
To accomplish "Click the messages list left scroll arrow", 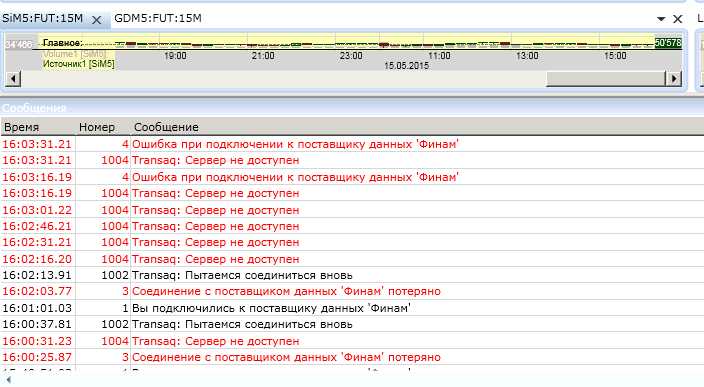I will [8, 380].
